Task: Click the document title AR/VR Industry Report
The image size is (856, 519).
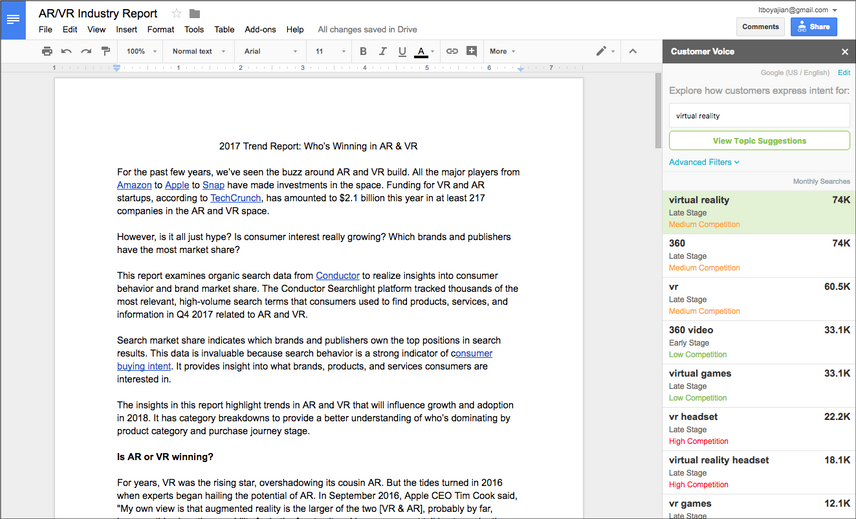Action: point(98,13)
